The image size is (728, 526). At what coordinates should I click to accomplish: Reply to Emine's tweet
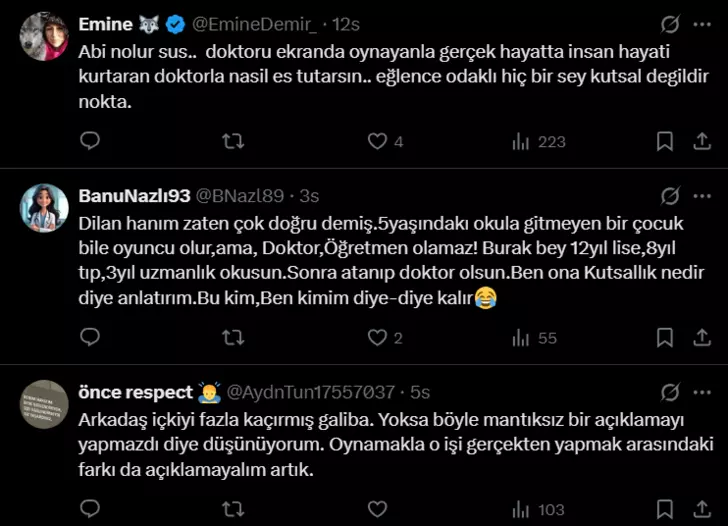90,142
